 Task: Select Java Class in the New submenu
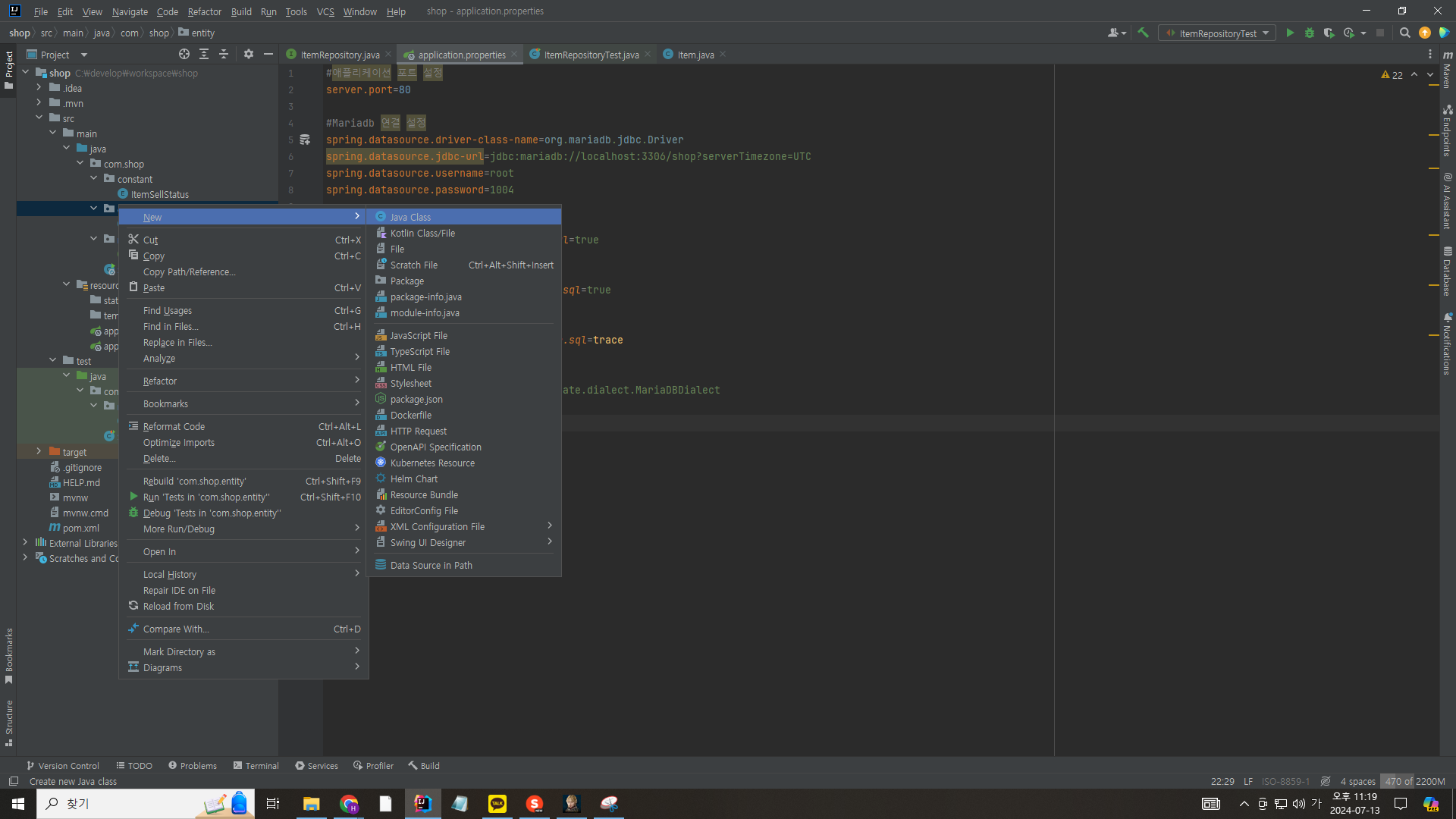click(463, 217)
